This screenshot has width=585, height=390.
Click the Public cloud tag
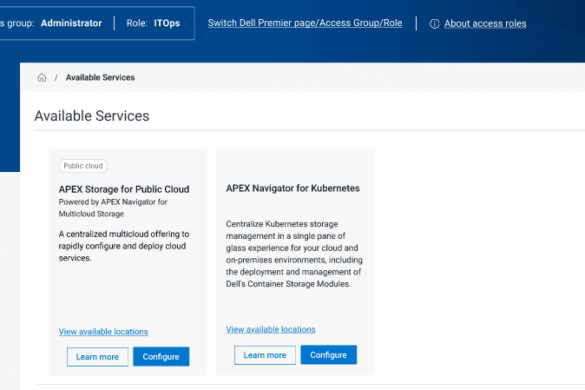[x=83, y=166]
